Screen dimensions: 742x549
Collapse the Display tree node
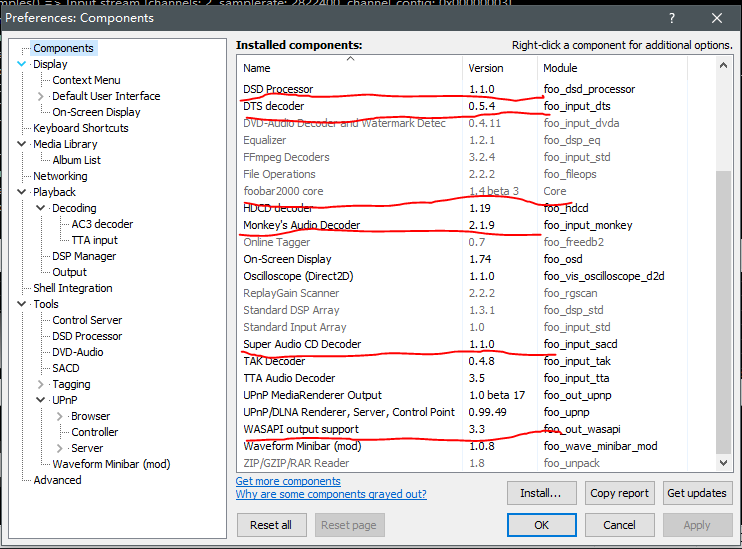point(22,64)
